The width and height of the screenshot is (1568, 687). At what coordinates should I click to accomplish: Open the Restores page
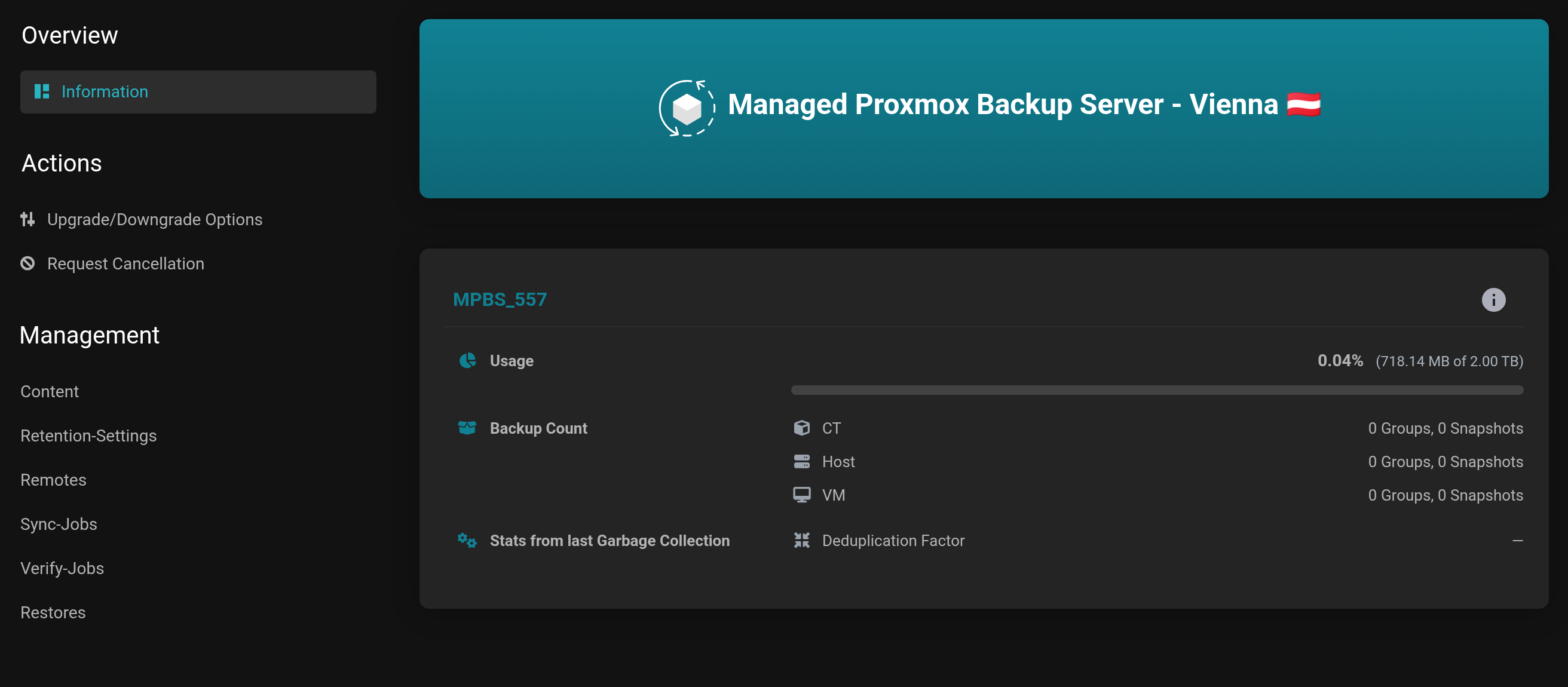point(53,613)
